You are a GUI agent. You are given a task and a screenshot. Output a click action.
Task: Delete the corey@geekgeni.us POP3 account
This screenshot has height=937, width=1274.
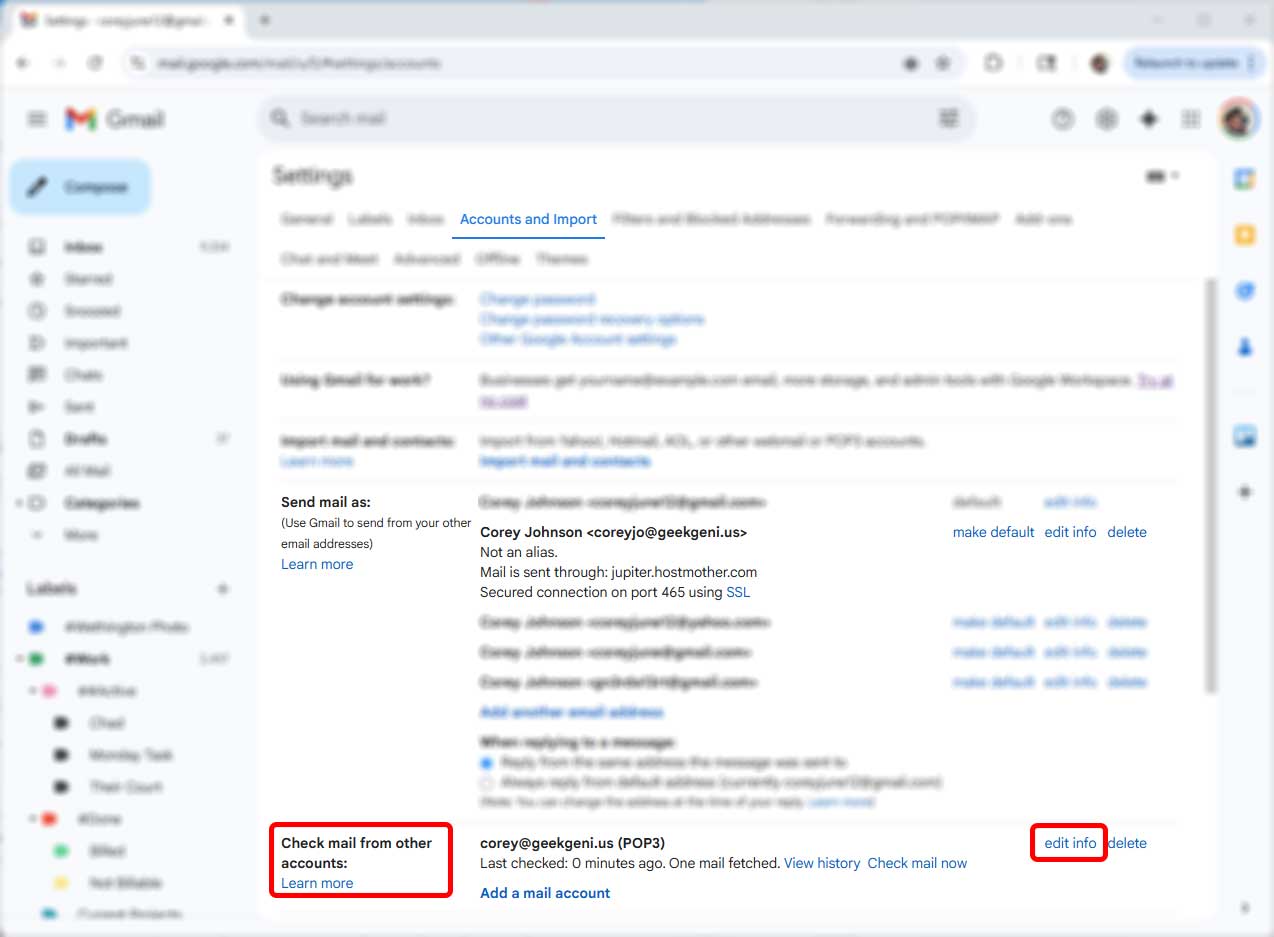click(x=1127, y=843)
